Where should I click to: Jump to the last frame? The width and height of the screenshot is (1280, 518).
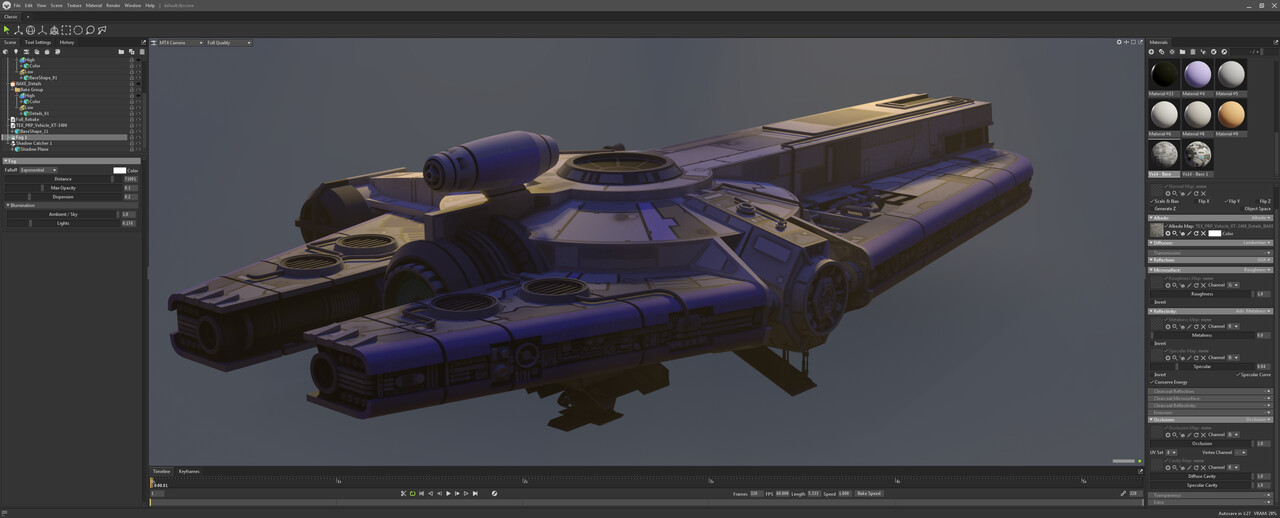[475, 493]
